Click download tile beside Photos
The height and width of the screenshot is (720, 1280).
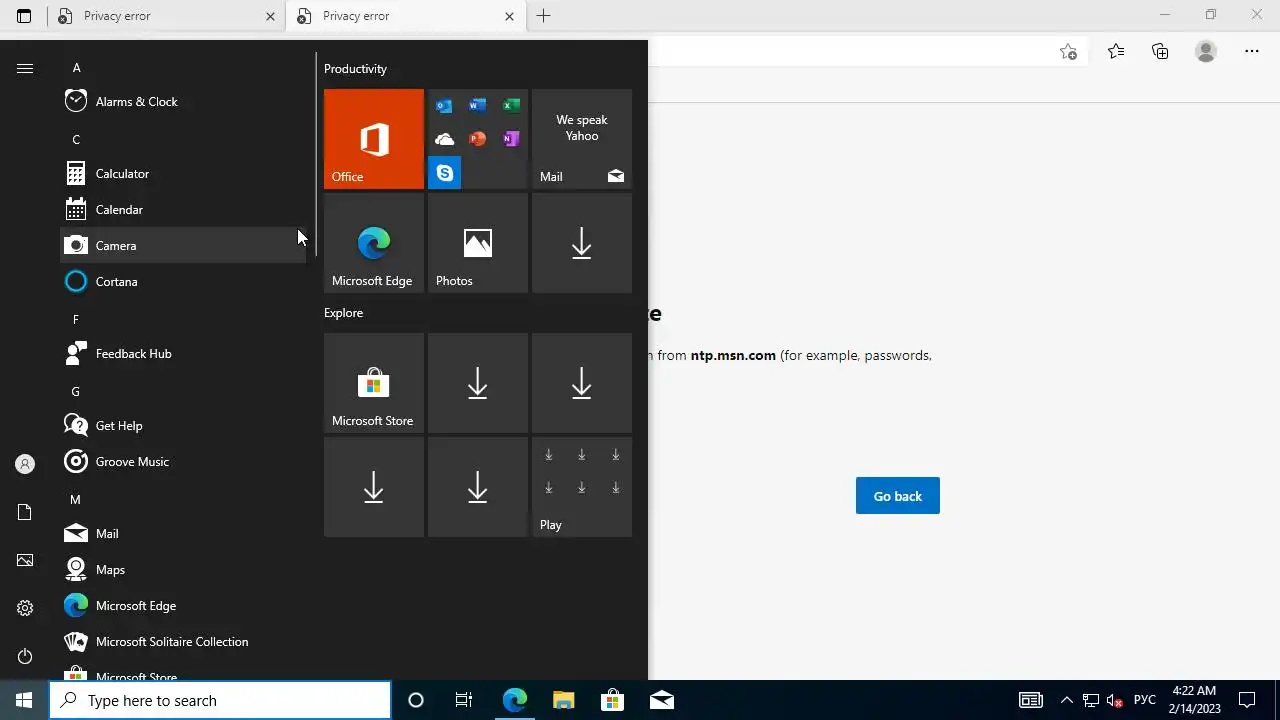point(582,243)
